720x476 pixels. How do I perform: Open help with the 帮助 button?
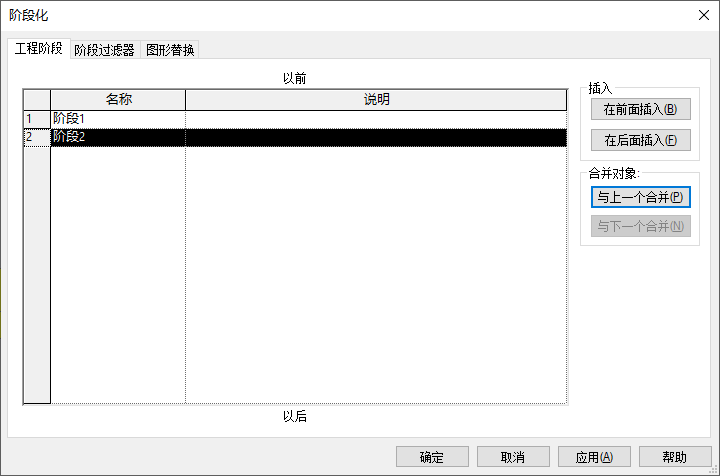tap(675, 457)
